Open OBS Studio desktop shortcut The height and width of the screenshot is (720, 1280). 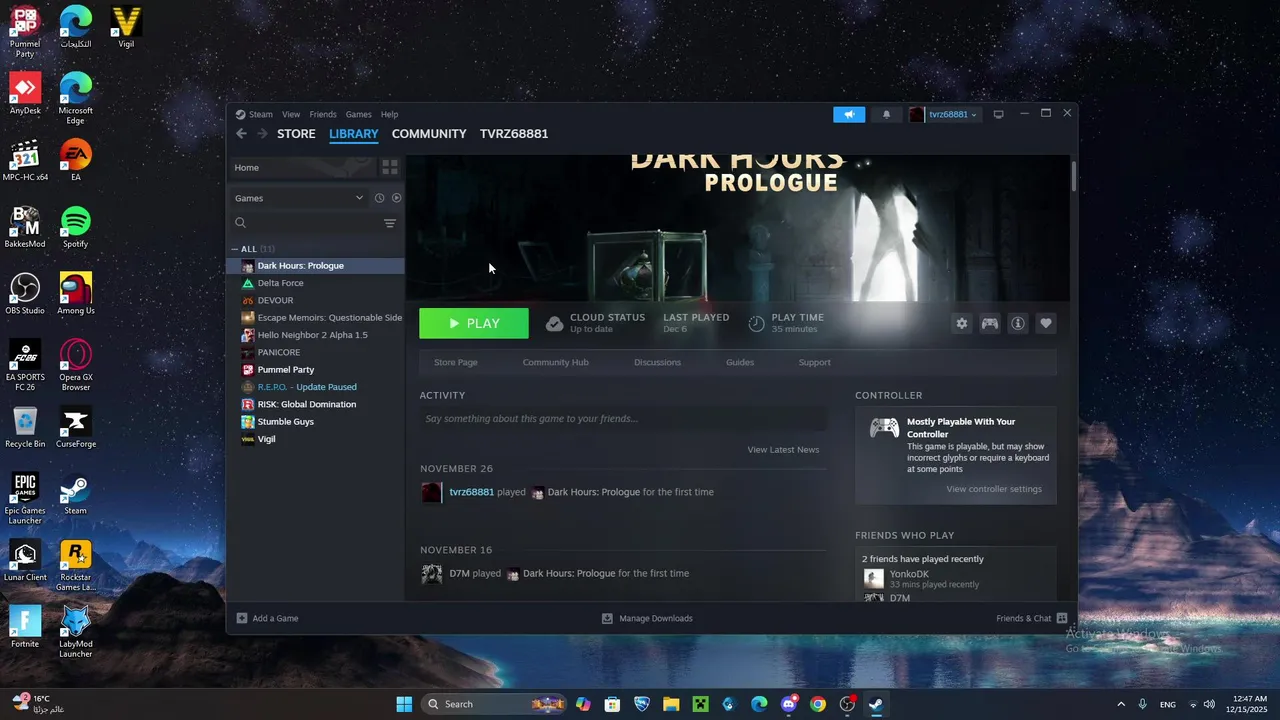(25, 294)
